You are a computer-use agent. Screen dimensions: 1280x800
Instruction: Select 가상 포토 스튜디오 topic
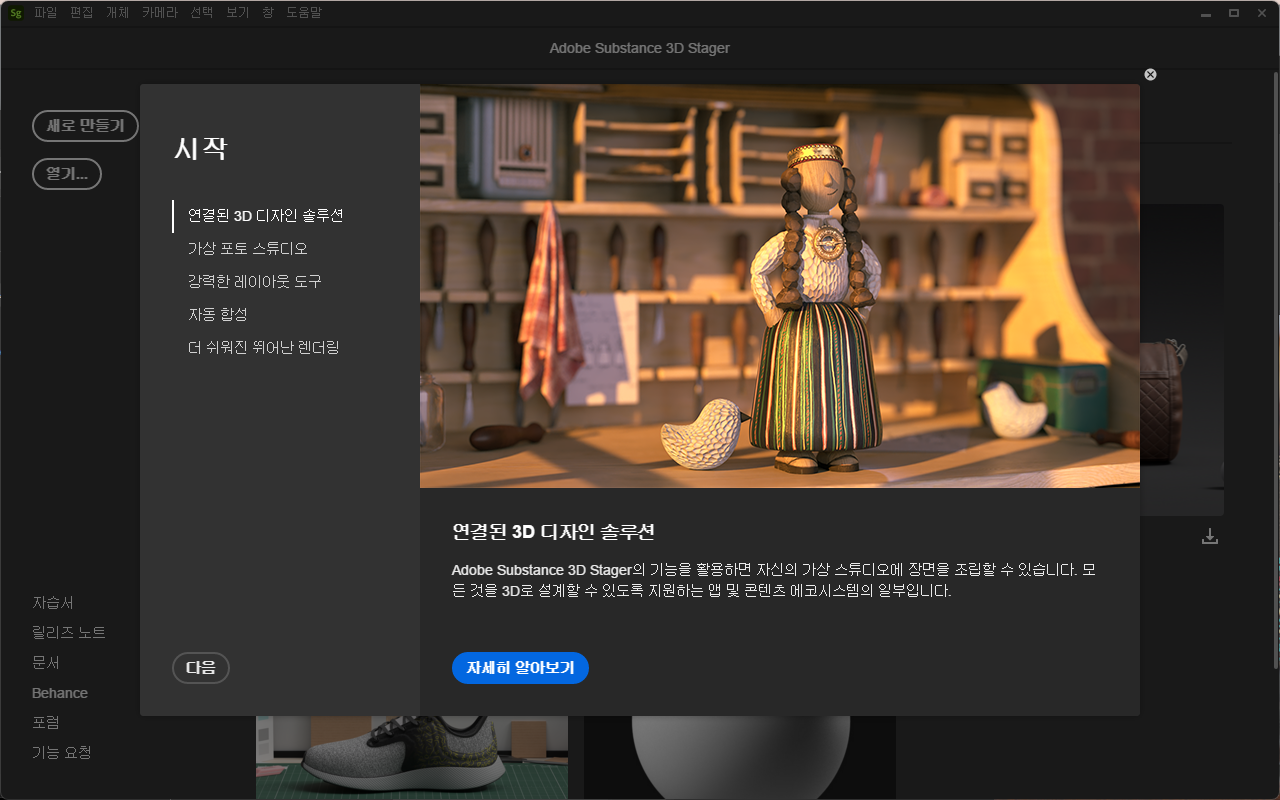(247, 249)
